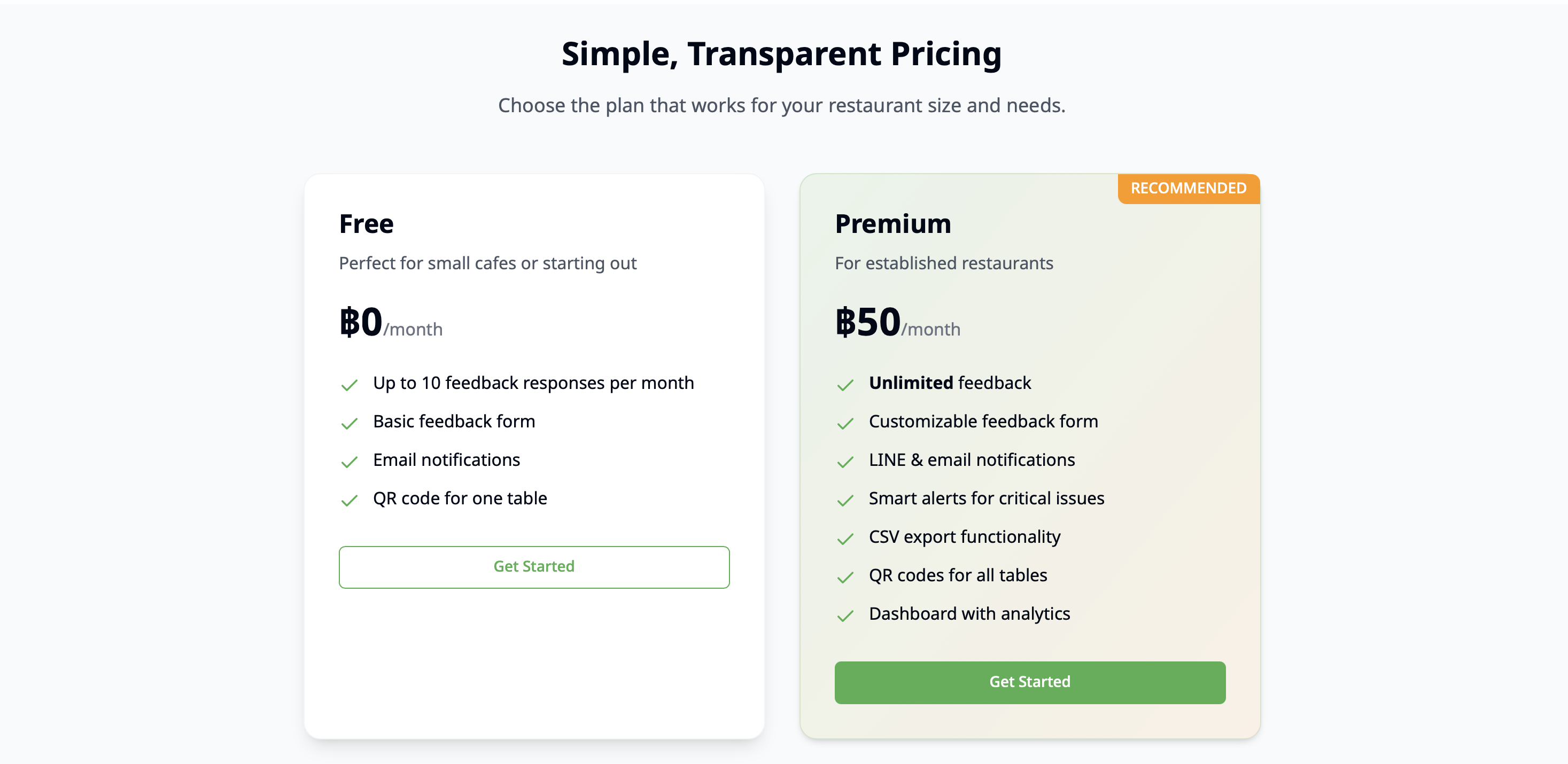1568x764 pixels.
Task: Click the checkmark next to "QR code for one table"
Action: pyautogui.click(x=350, y=501)
